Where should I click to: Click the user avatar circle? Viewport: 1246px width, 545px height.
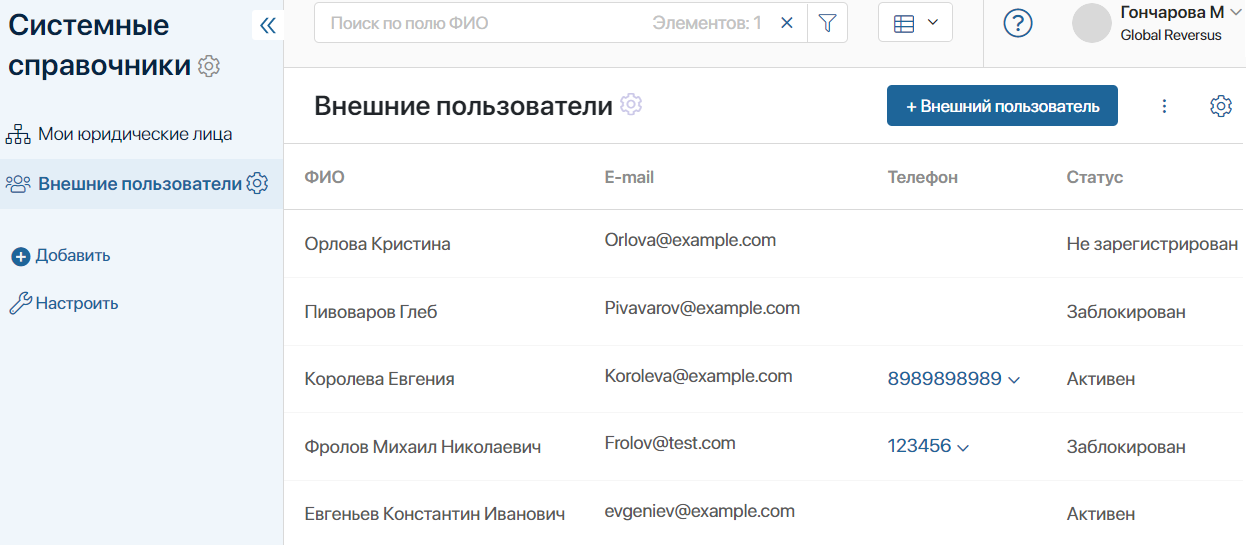(x=1092, y=23)
